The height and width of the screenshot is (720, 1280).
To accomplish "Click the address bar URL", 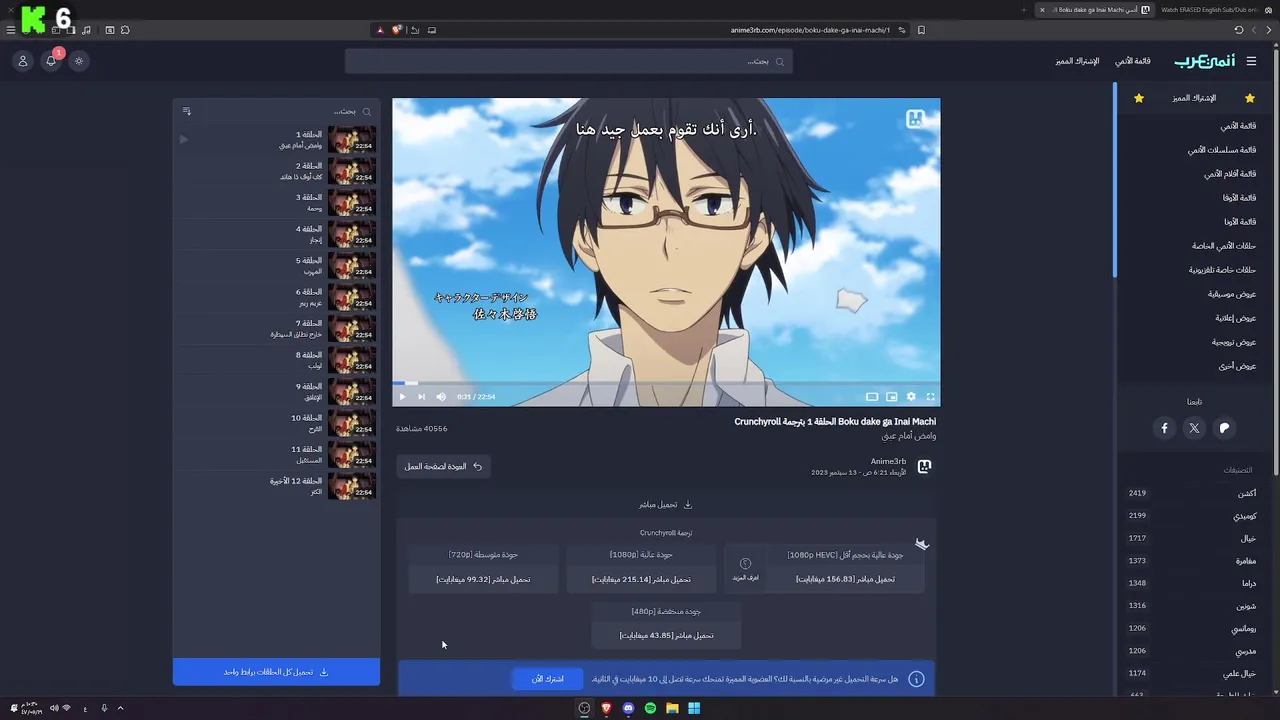I will [810, 30].
